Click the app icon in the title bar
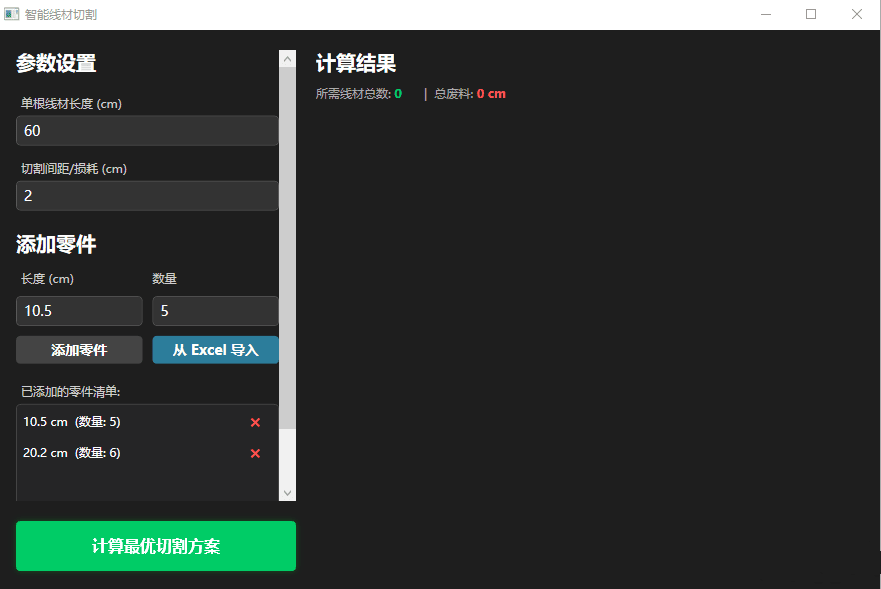This screenshot has height=589, width=881. [x=14, y=14]
